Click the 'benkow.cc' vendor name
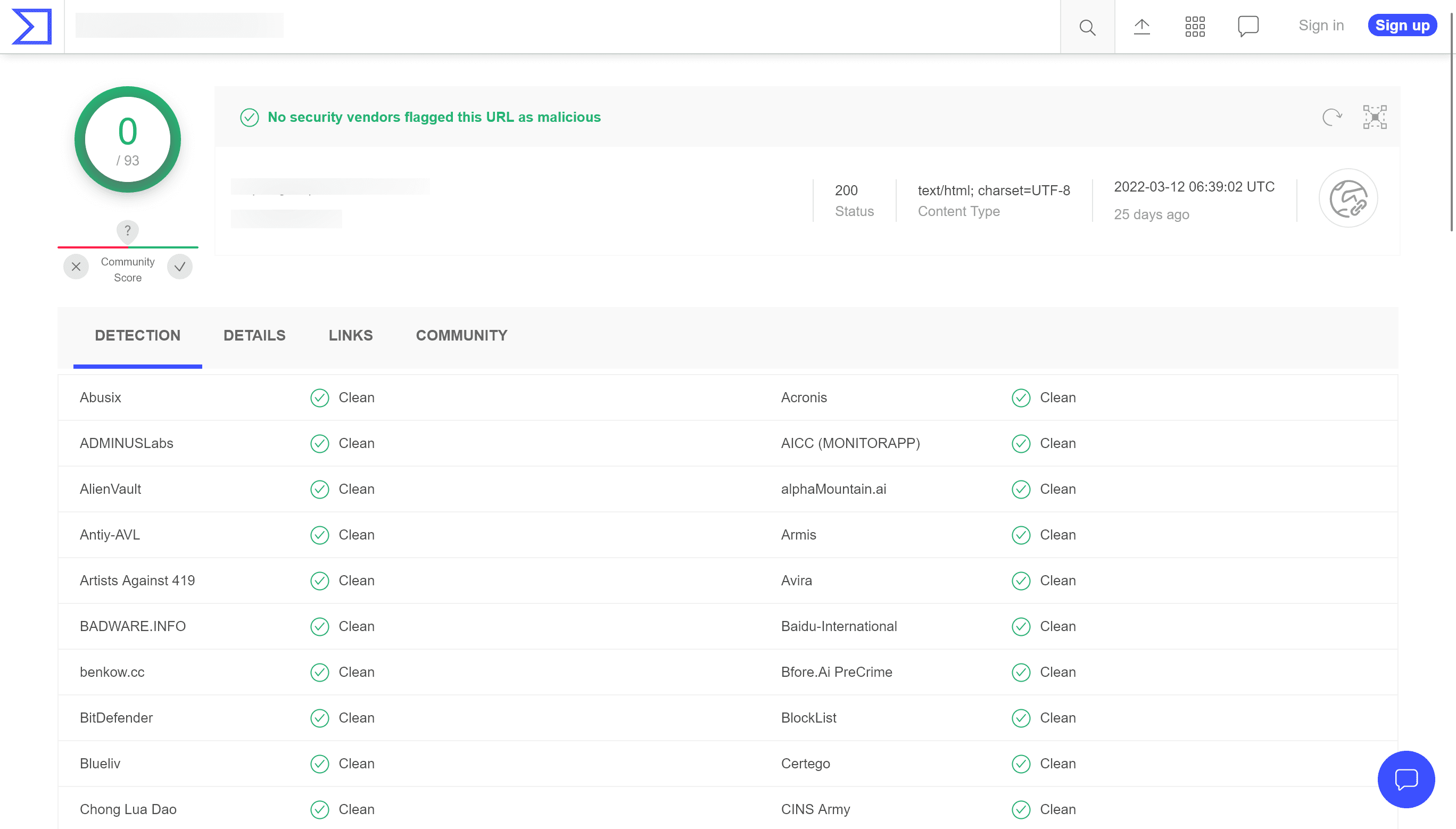 point(112,672)
